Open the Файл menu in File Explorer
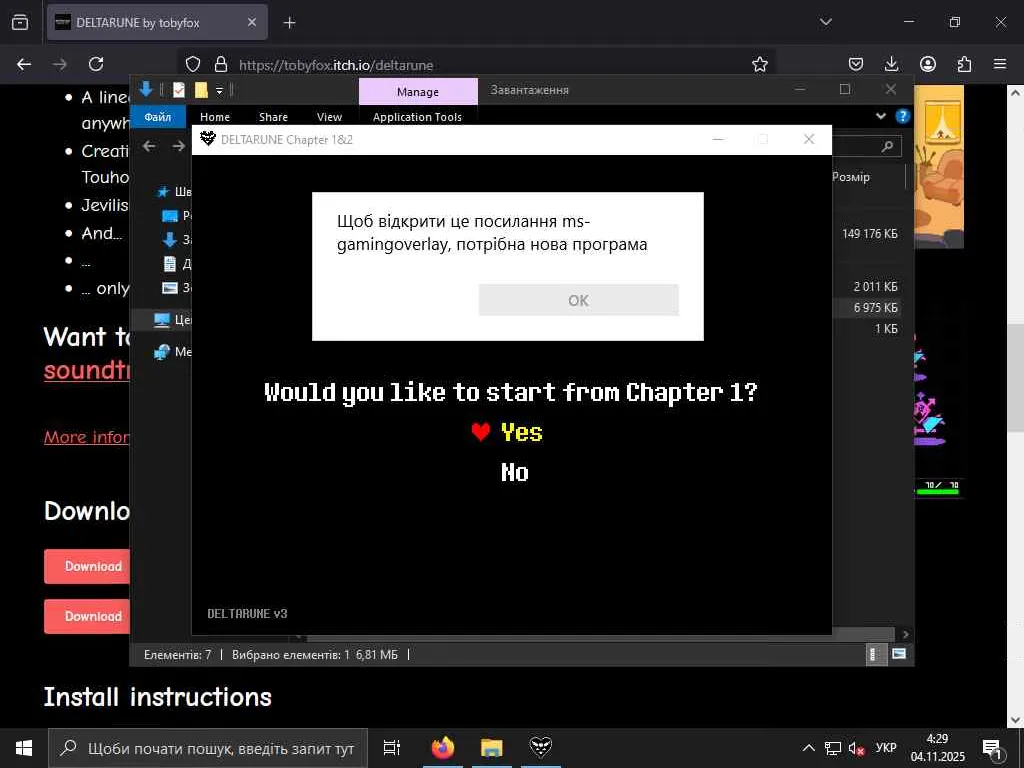The image size is (1024, 768). (x=157, y=117)
